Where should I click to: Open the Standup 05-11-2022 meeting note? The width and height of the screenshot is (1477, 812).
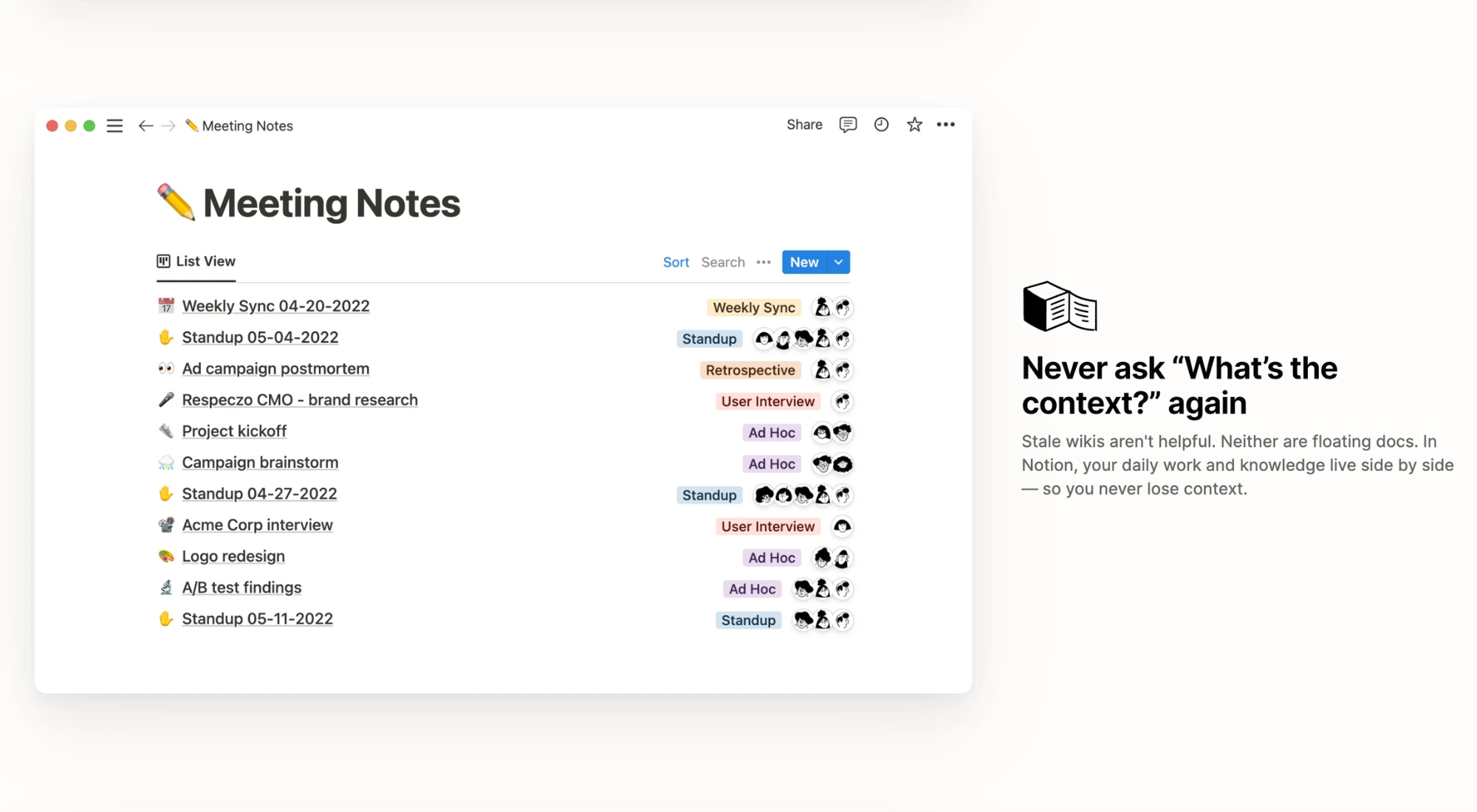(x=257, y=618)
